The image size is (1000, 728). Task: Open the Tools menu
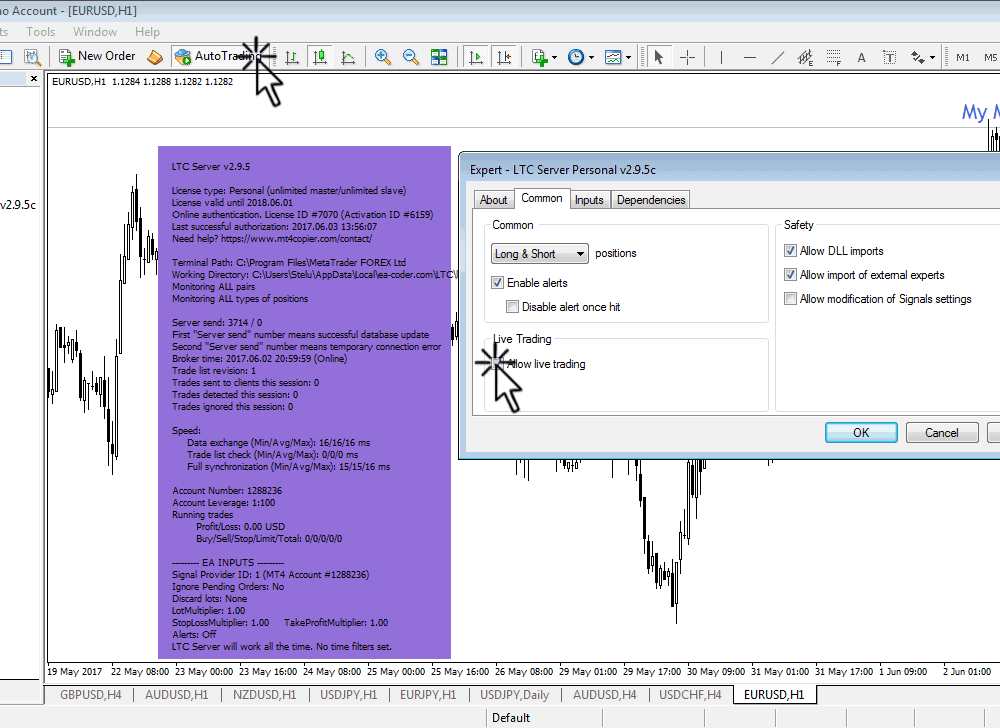(40, 31)
